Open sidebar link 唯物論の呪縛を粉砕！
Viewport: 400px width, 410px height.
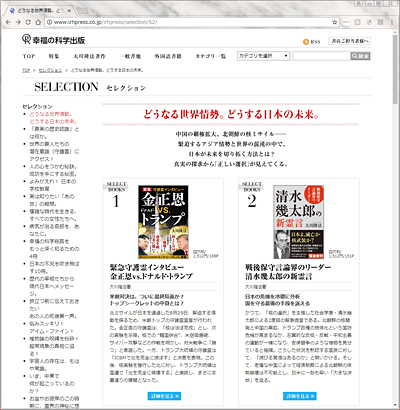point(54,346)
